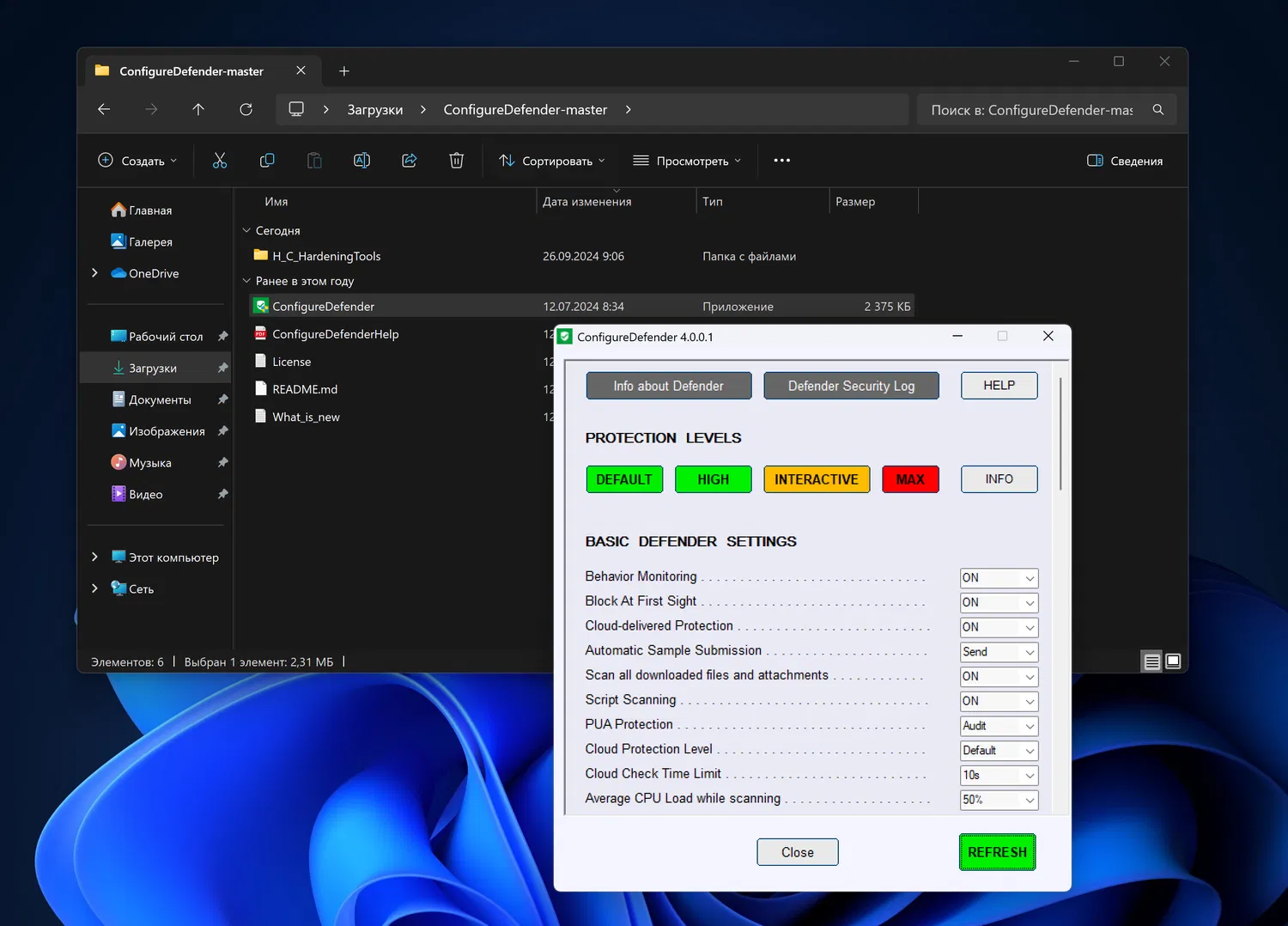Open Defender Security Log
Viewport: 1288px width, 926px height.
point(851,386)
